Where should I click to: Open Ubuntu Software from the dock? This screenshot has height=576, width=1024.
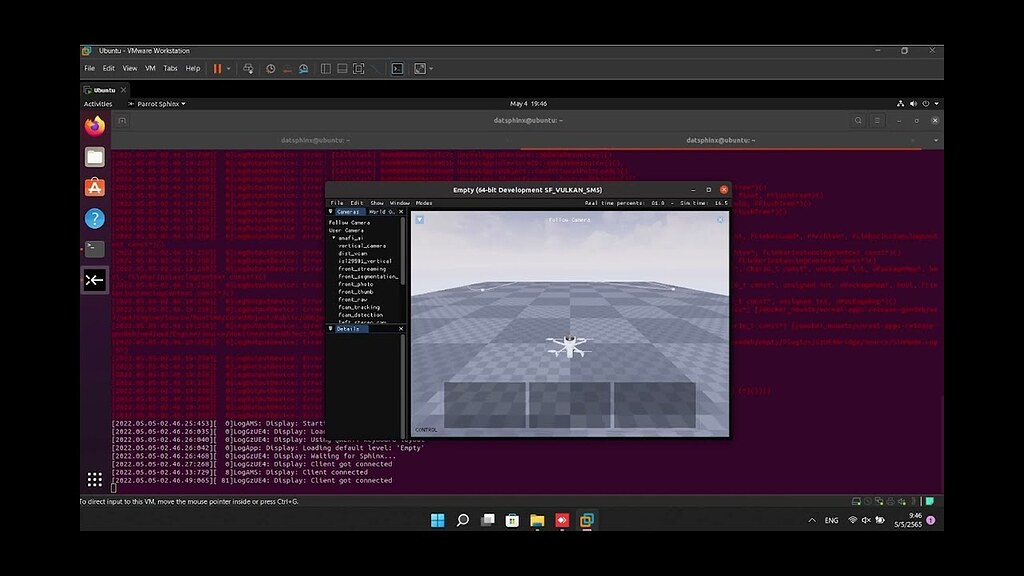pyautogui.click(x=95, y=187)
